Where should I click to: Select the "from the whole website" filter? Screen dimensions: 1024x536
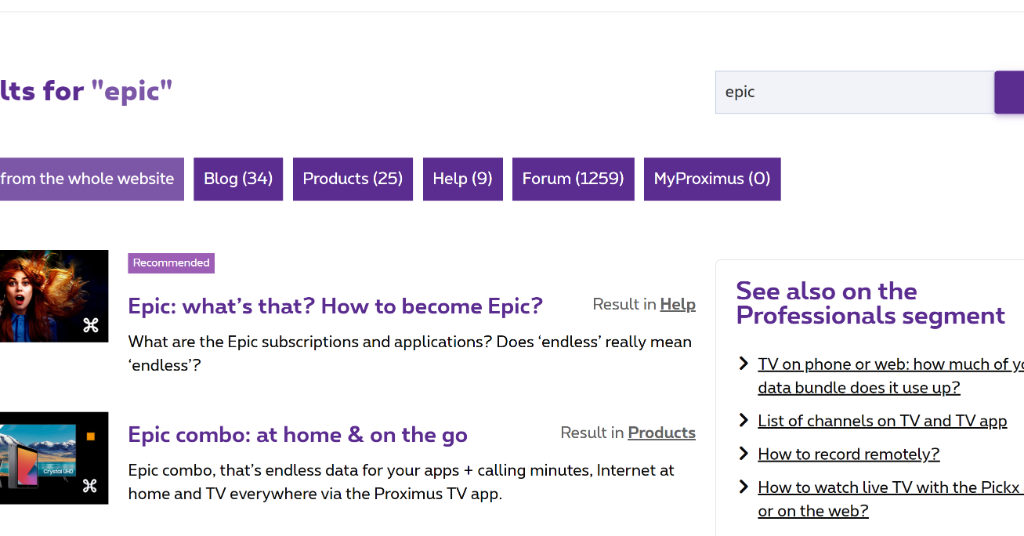(88, 179)
